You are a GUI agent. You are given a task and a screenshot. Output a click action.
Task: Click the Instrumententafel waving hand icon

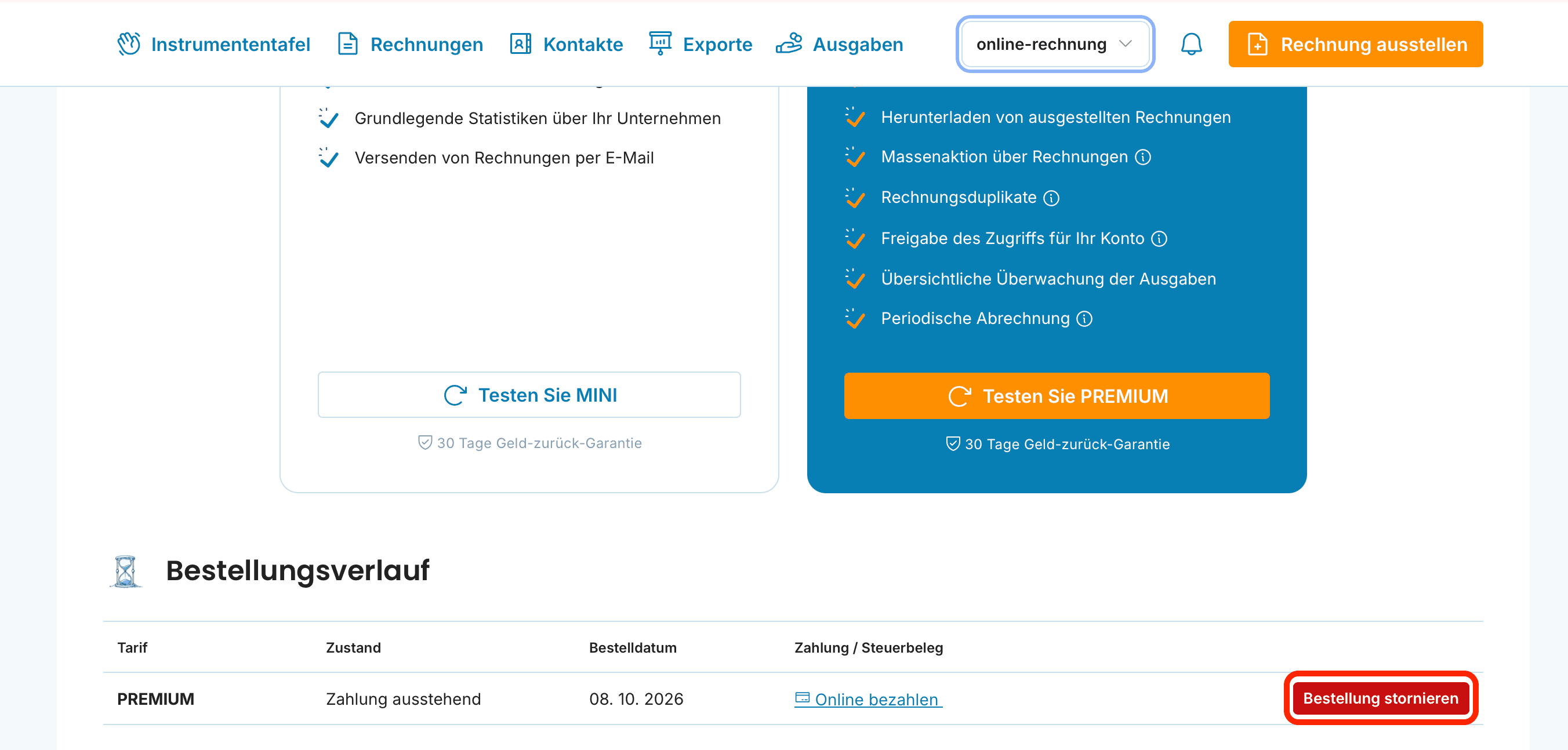[x=129, y=44]
